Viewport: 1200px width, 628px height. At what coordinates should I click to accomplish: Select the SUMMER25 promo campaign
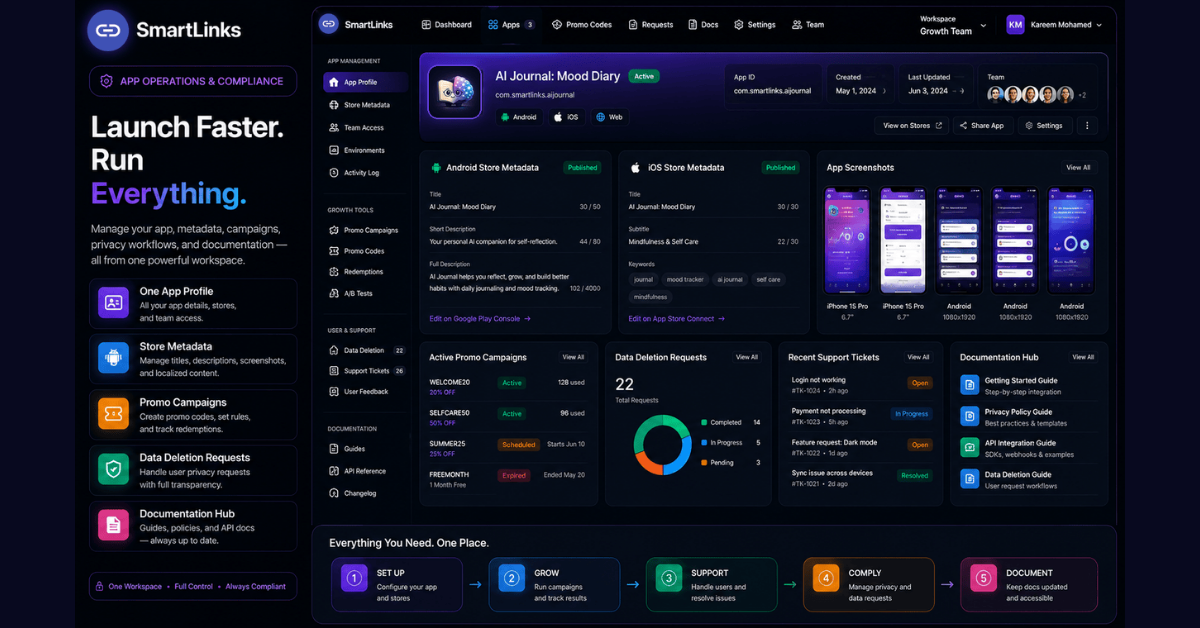pos(508,449)
